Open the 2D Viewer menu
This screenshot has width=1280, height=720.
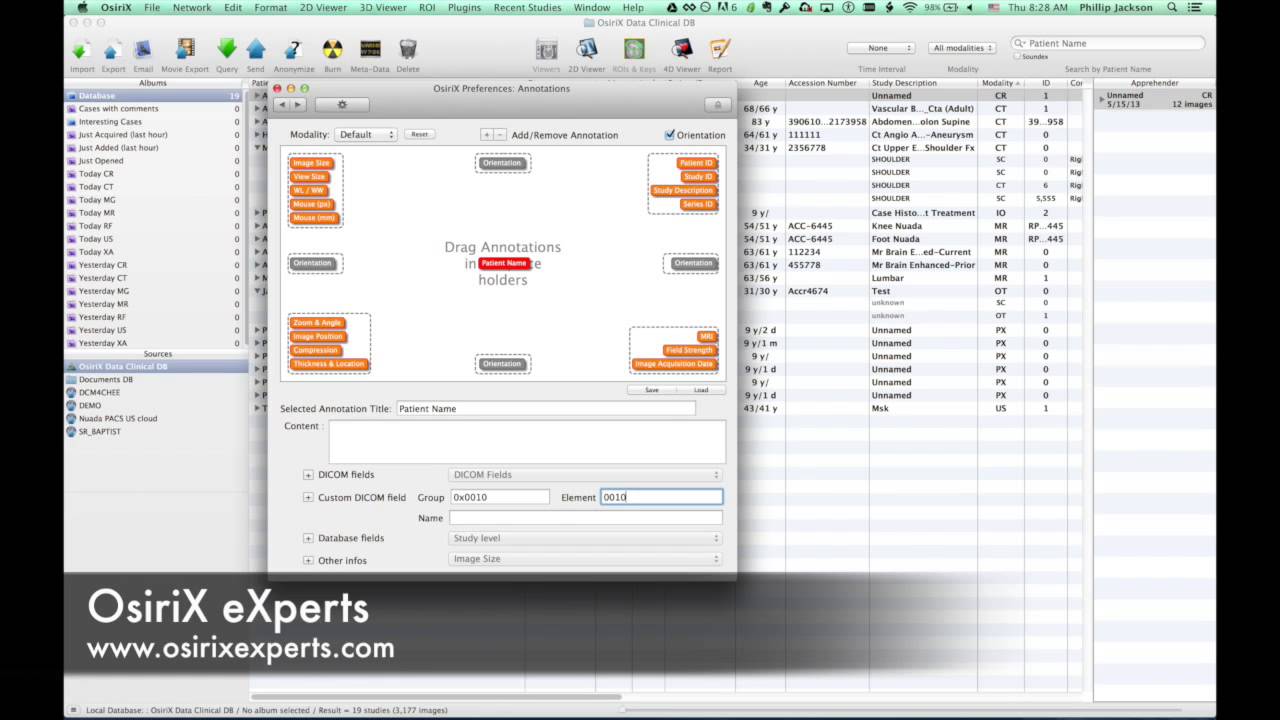tap(323, 7)
